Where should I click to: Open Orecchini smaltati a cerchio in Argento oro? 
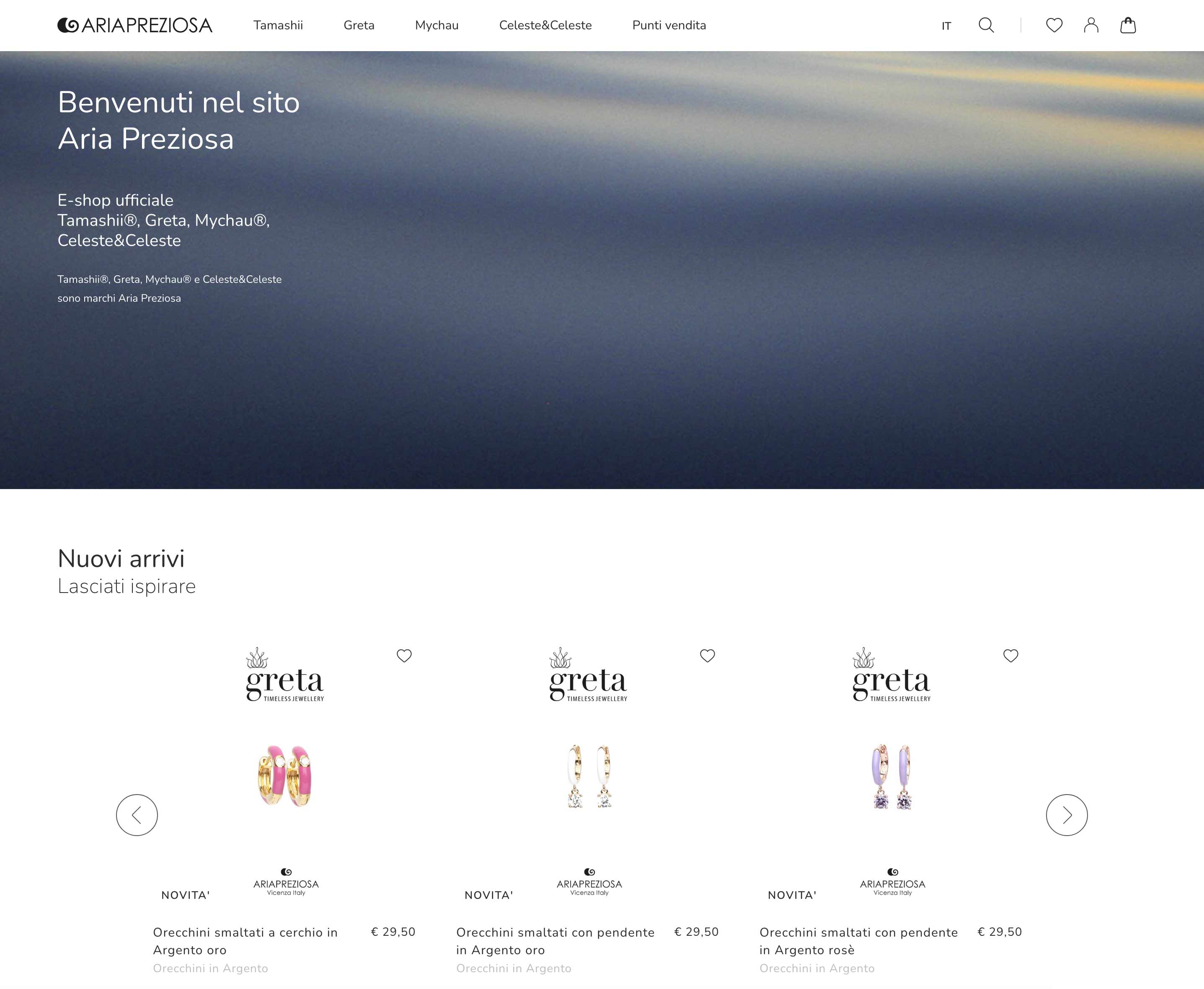click(x=245, y=940)
